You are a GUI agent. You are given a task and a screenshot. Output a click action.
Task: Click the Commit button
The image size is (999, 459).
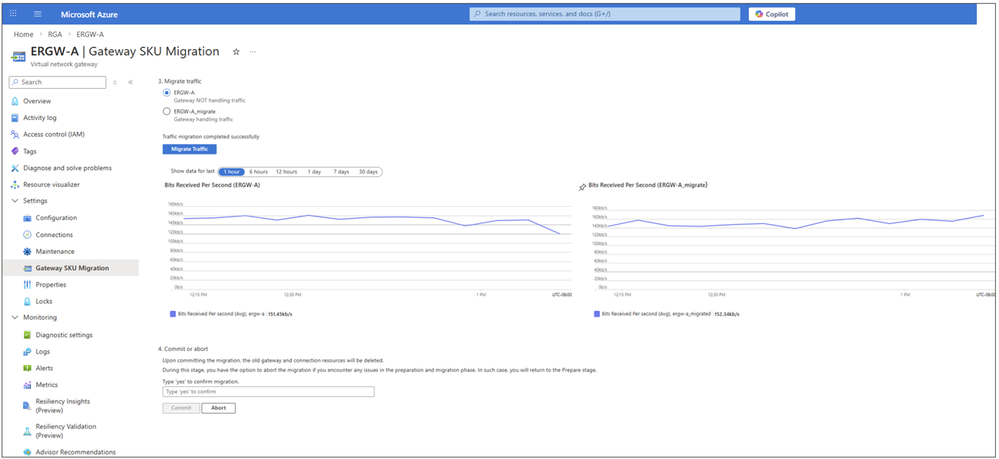(x=181, y=408)
